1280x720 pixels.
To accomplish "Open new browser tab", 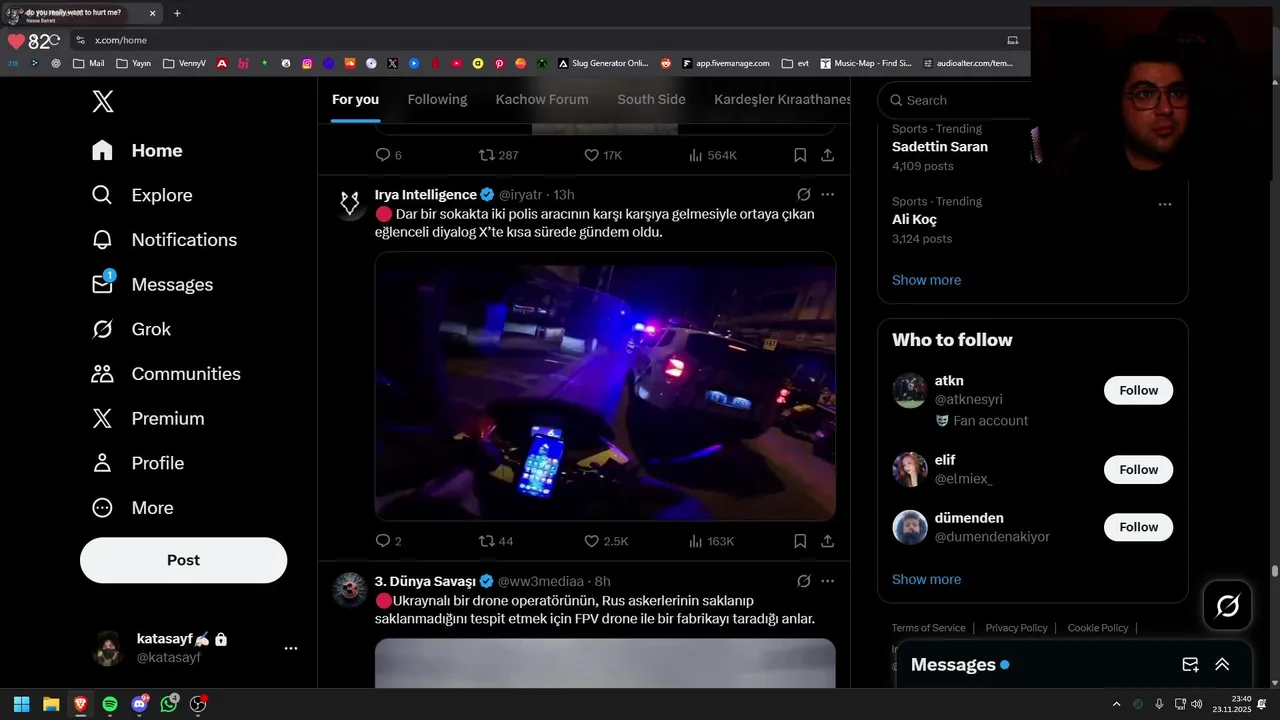I will pyautogui.click(x=177, y=13).
